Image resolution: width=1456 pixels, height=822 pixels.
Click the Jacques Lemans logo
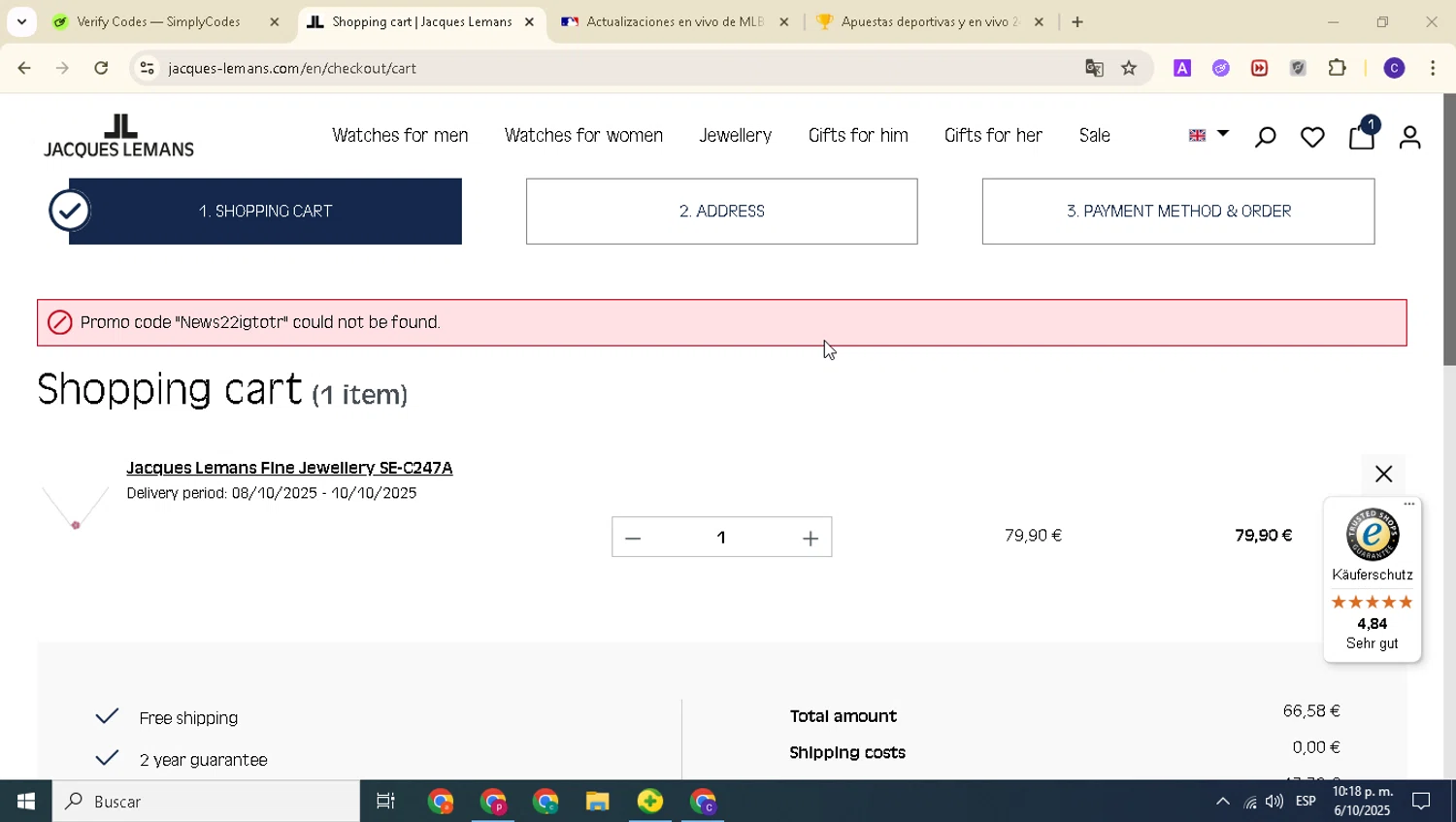pyautogui.click(x=118, y=136)
